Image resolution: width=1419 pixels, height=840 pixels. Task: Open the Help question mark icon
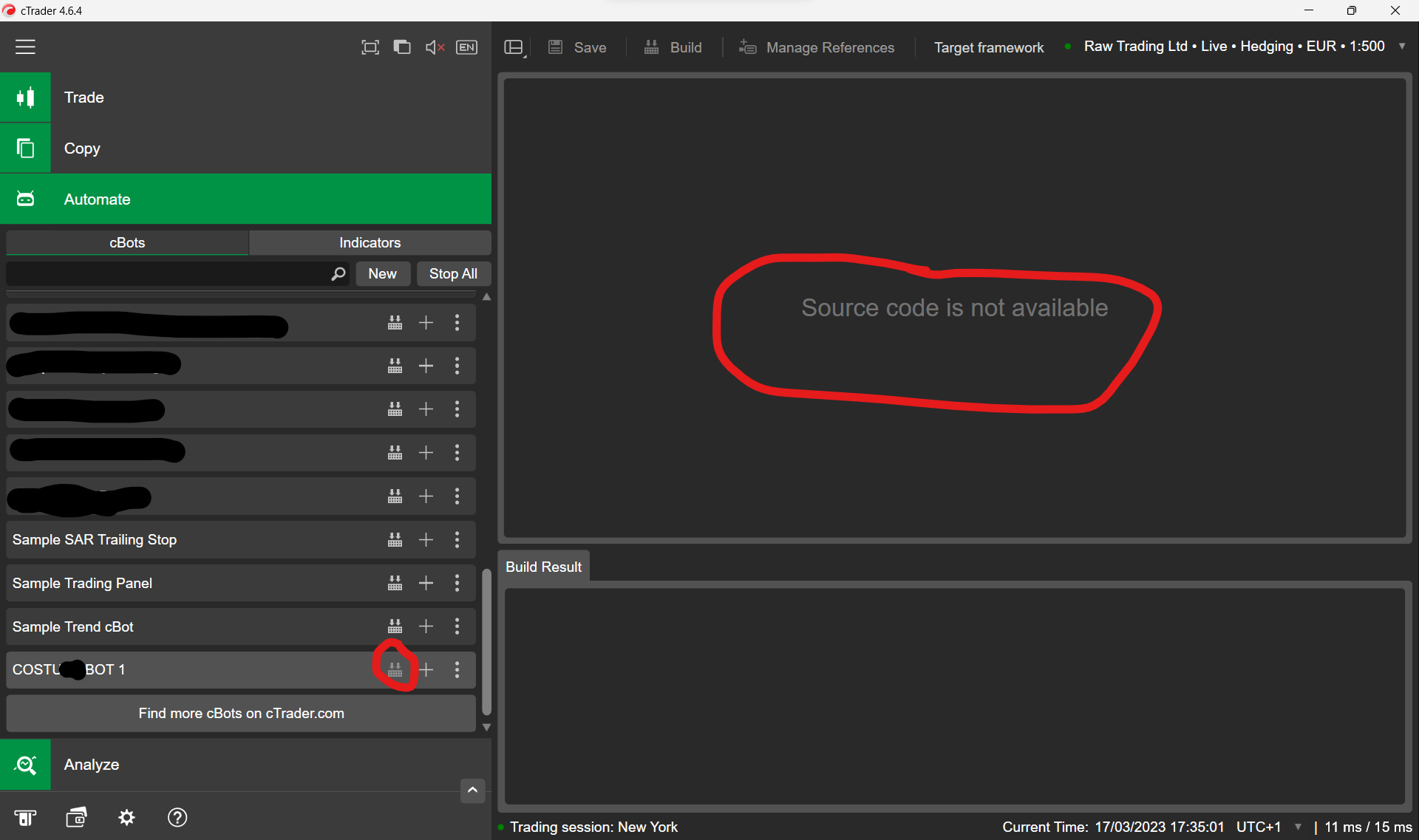coord(177,817)
